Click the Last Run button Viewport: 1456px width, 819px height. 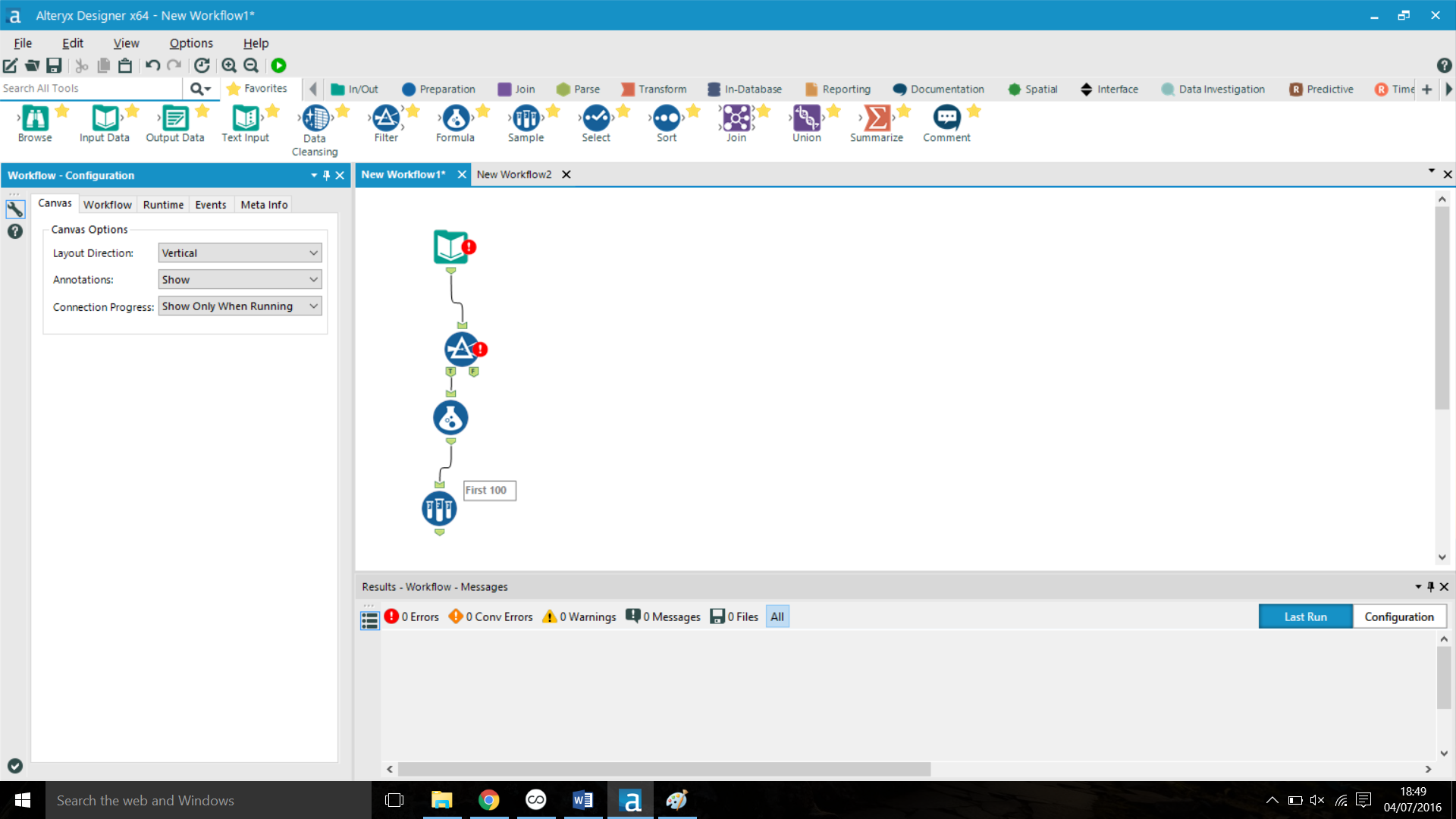tap(1305, 617)
